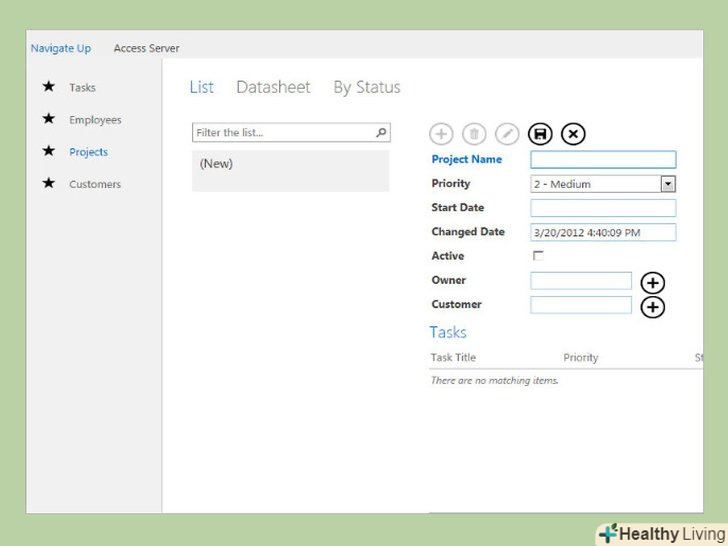The height and width of the screenshot is (546, 728).
Task: Click the Start Date input field
Action: click(x=603, y=208)
